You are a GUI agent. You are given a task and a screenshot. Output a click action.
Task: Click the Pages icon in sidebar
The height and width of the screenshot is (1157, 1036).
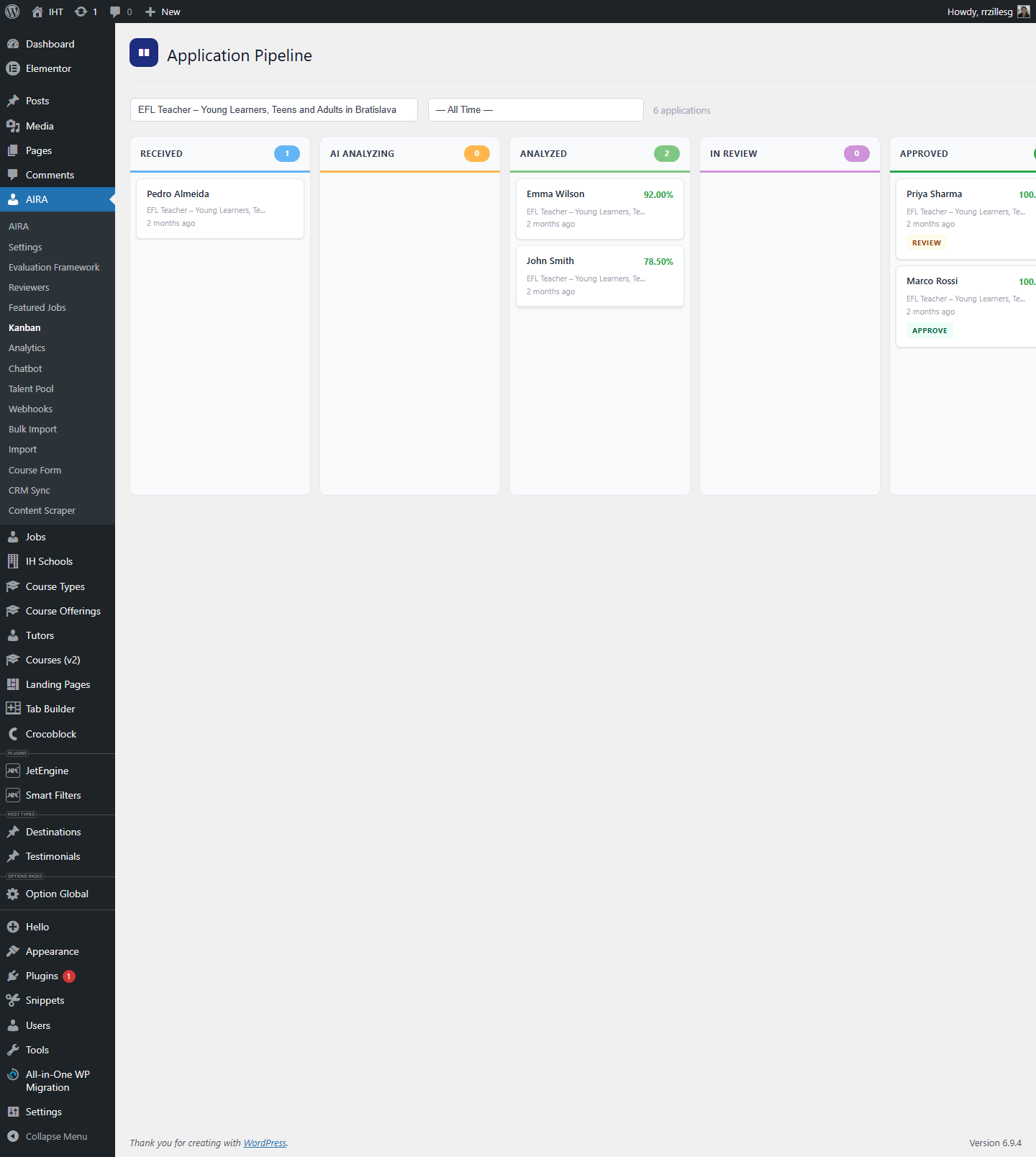tap(13, 150)
